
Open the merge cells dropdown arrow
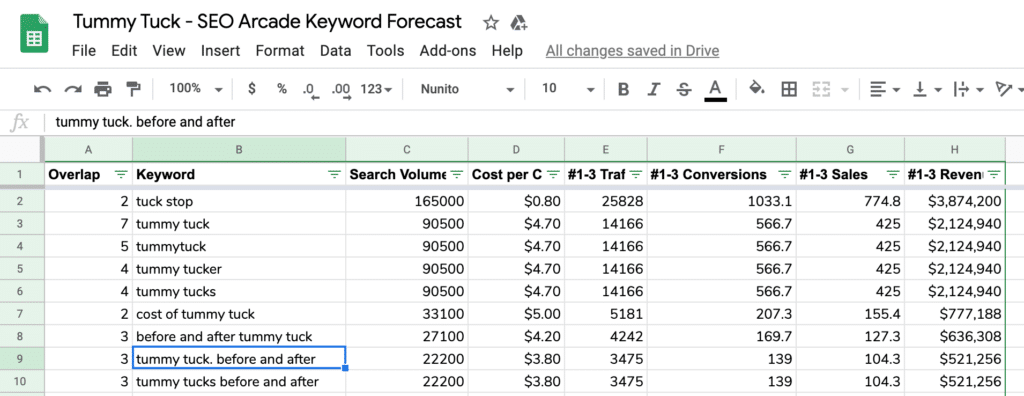[x=844, y=90]
